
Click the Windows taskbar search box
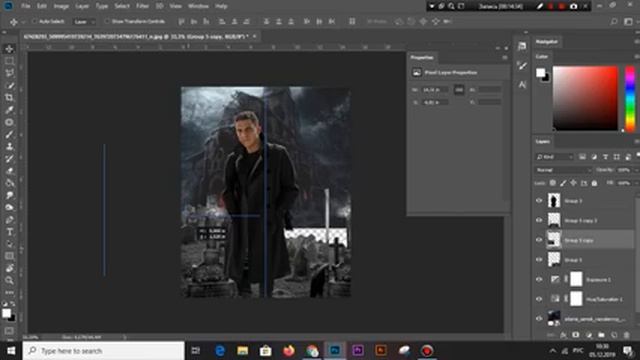pos(103,351)
